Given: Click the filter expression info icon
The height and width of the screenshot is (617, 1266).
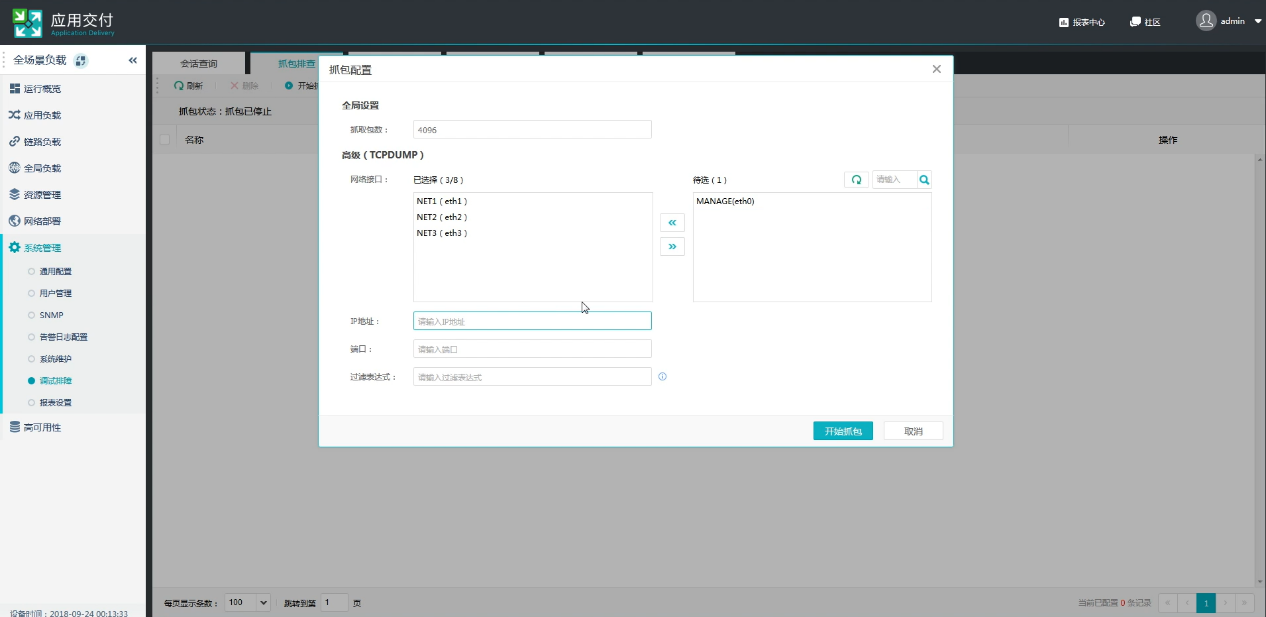Looking at the screenshot, I should coord(662,377).
